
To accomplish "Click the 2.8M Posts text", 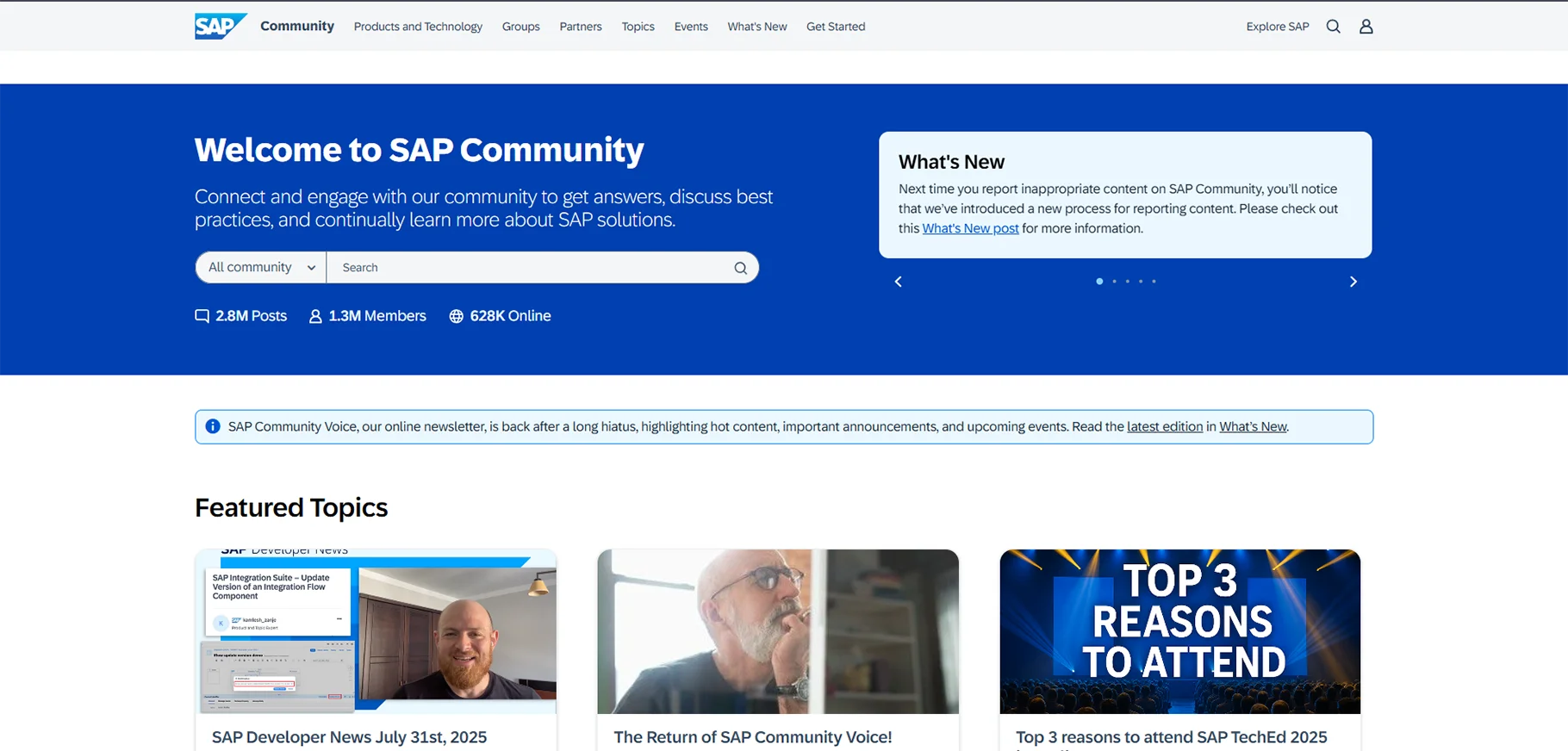I will point(252,316).
